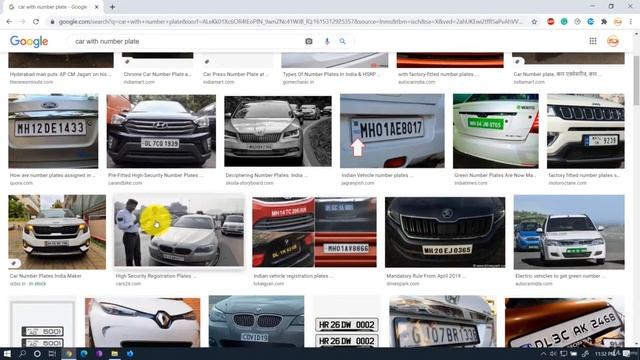The height and width of the screenshot is (360, 640).
Task: Open the white Kia 'Car Number Plates India' image
Action: pyautogui.click(x=57, y=232)
